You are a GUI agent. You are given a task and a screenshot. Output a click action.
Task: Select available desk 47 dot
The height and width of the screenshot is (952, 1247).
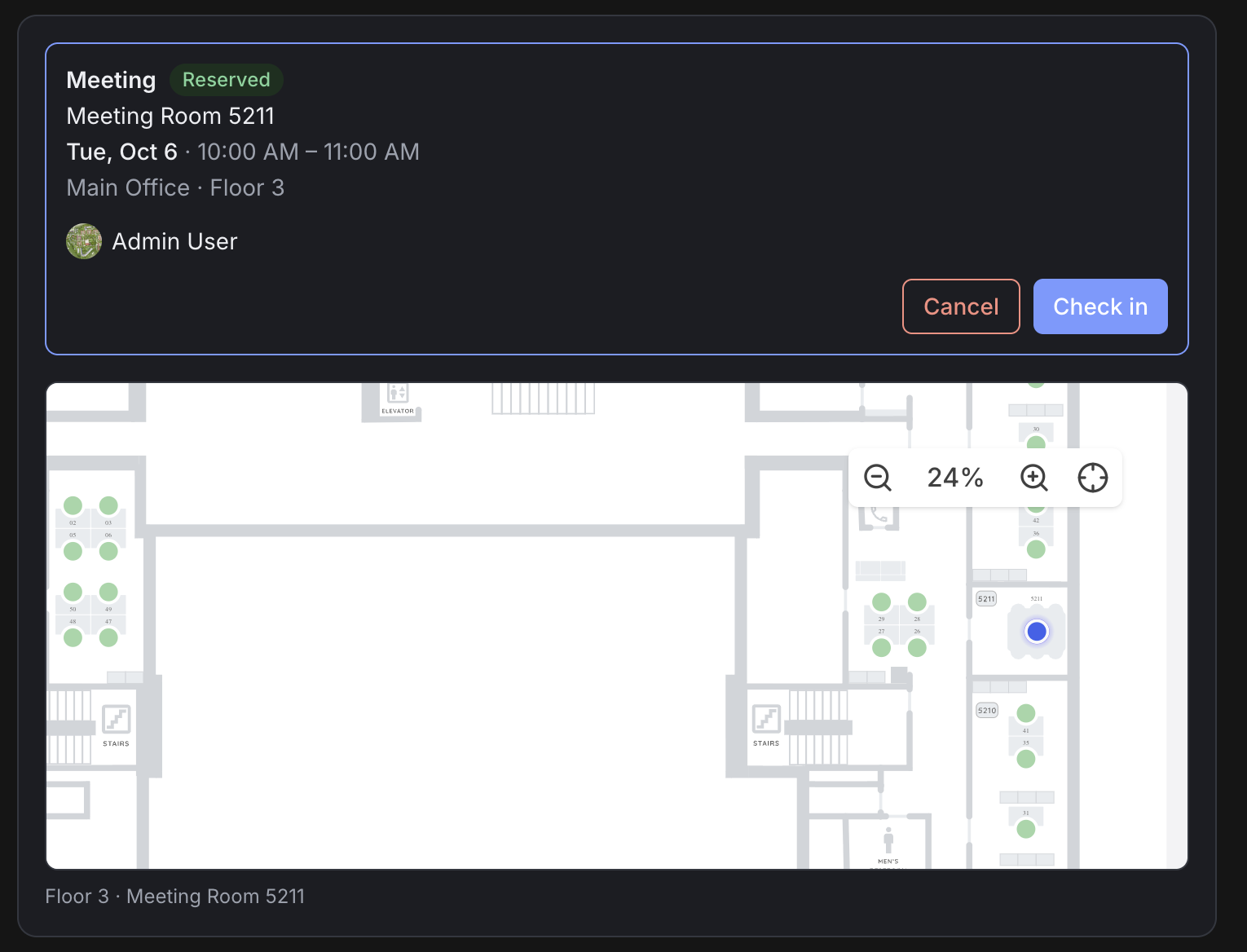[108, 637]
